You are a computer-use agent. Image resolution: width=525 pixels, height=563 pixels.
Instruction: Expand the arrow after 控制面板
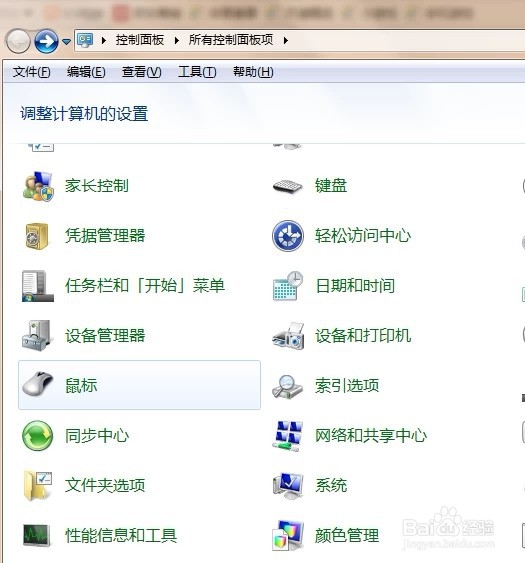[x=177, y=40]
